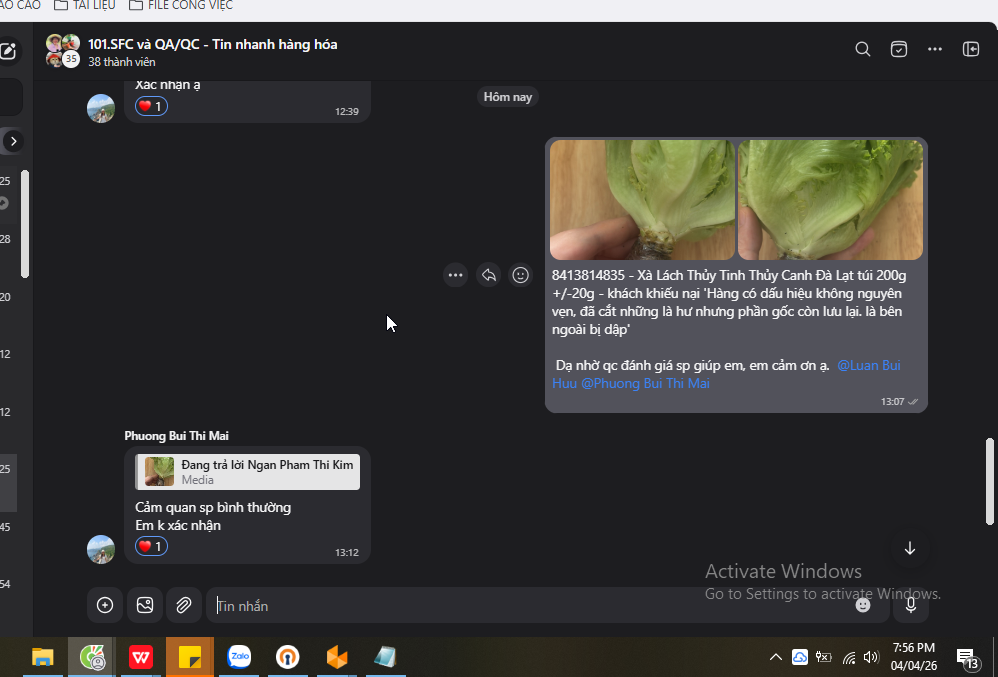Click the left sidebar scrollbar thumb
The height and width of the screenshot is (677, 998).
[25, 224]
